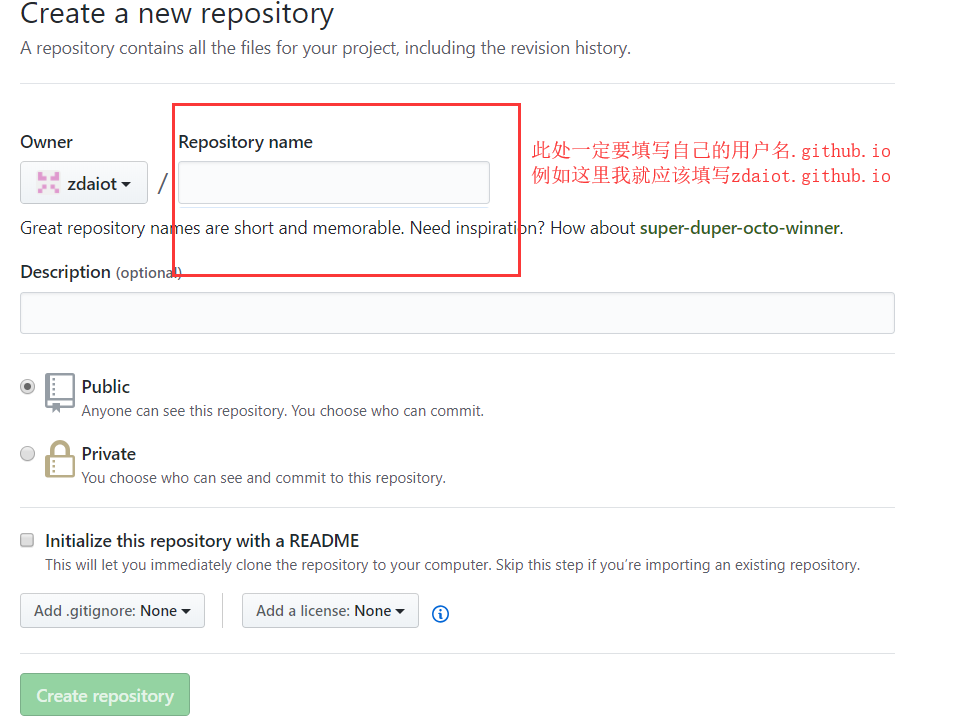The image size is (980, 720).
Task: Click the 'Initialize this repository with a README' label
Action: tap(202, 541)
